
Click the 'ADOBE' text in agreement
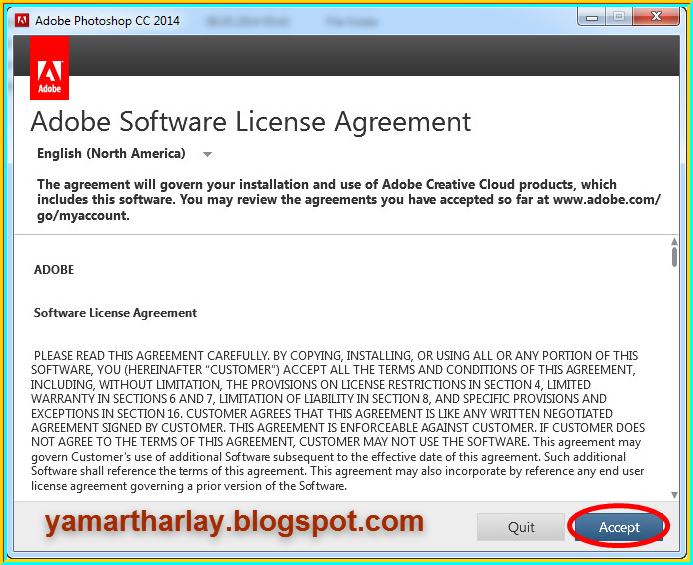54,270
